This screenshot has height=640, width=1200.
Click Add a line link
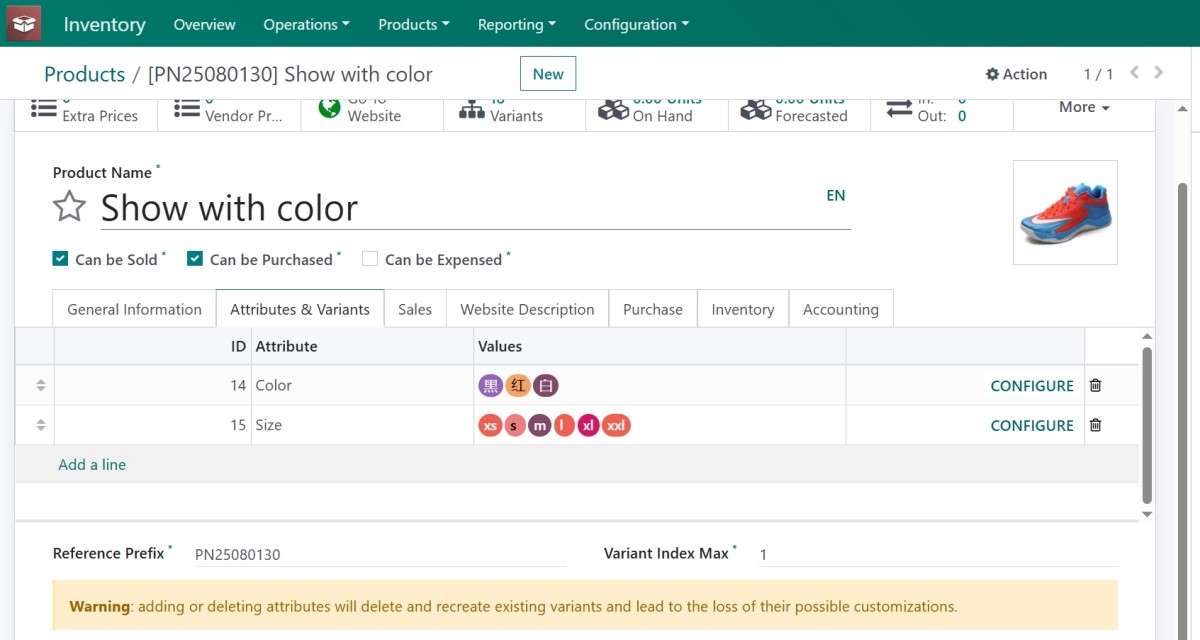pos(92,464)
